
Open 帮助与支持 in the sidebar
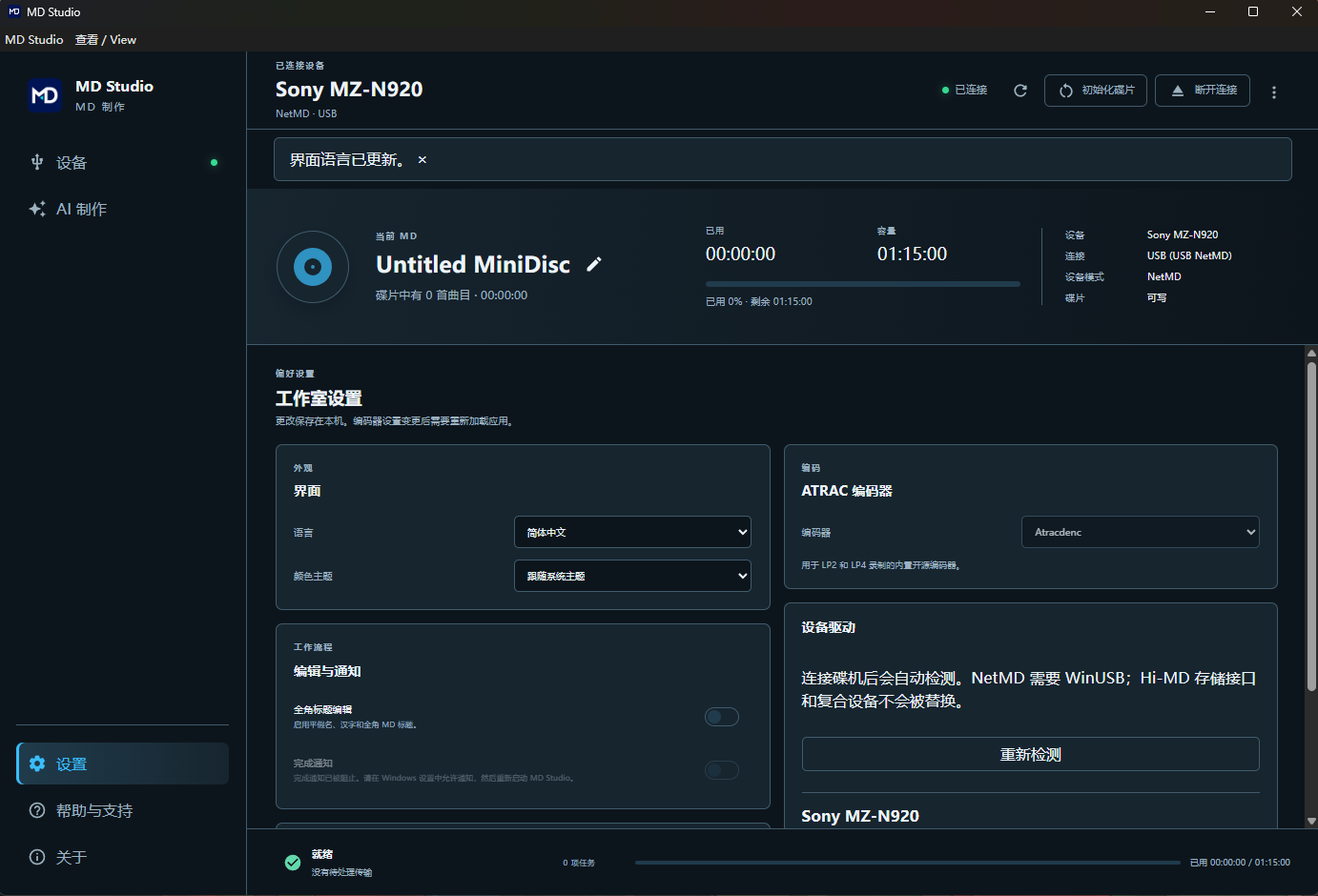[123, 810]
